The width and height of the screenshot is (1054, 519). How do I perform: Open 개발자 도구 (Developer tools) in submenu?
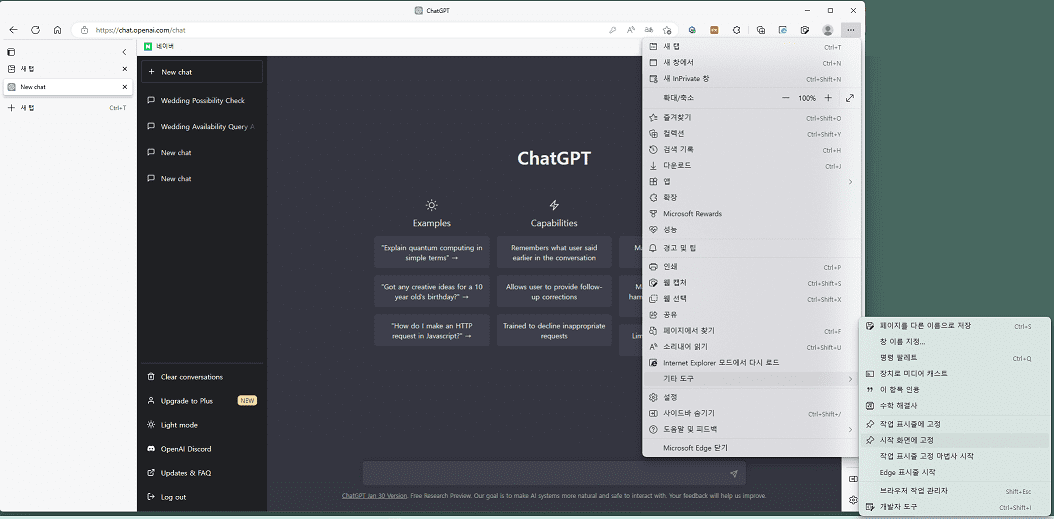(x=955, y=507)
